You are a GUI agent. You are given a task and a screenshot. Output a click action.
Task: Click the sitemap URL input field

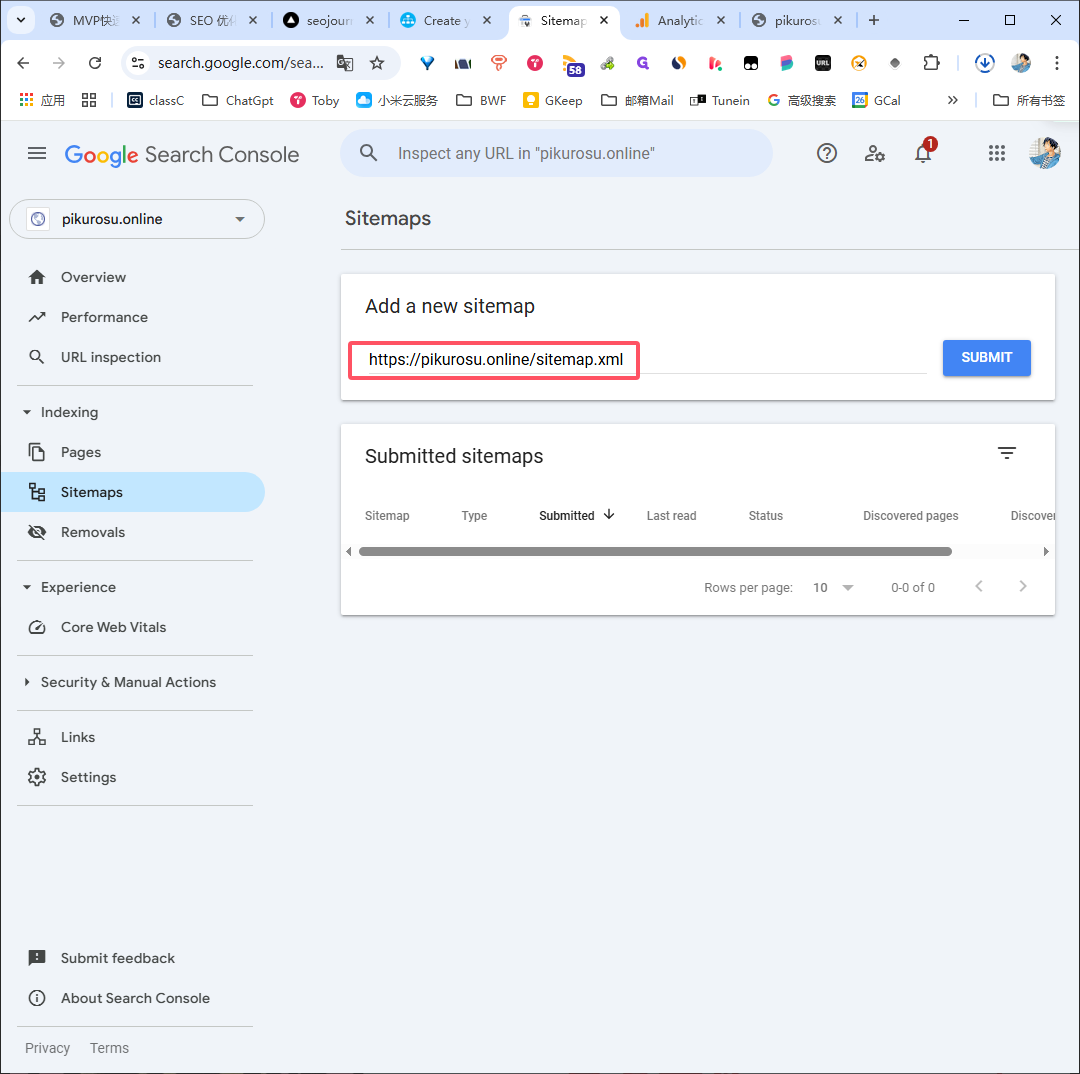pos(645,360)
